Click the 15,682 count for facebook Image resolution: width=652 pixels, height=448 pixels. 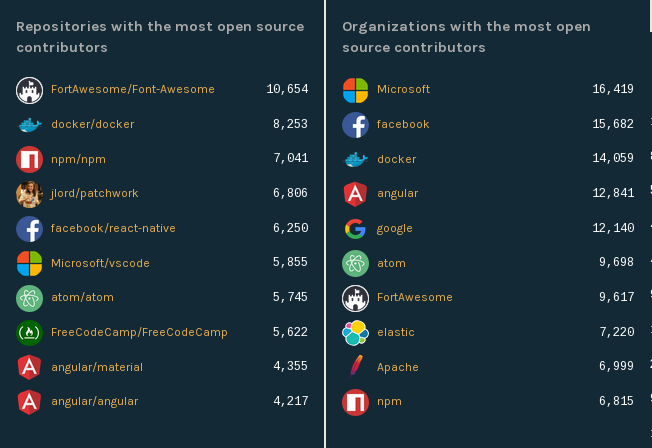click(613, 124)
